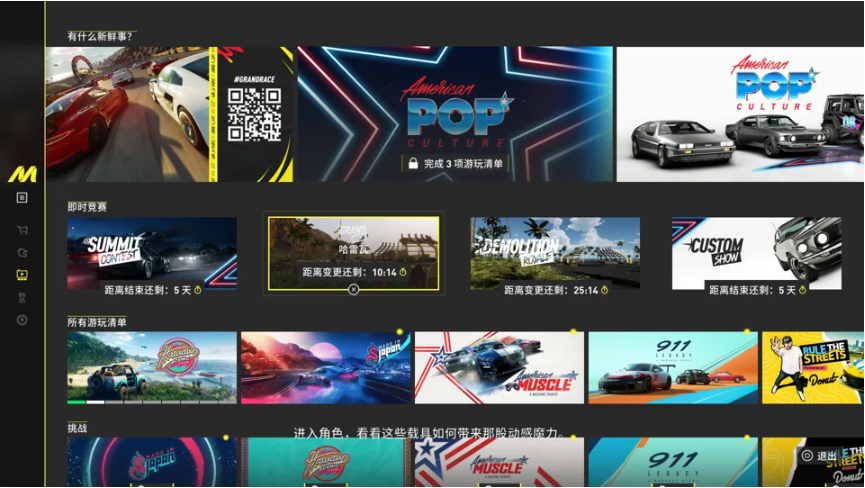The image size is (865, 488).
Task: Click the progress bar under Hawaii Scenic playlist
Action: point(152,402)
